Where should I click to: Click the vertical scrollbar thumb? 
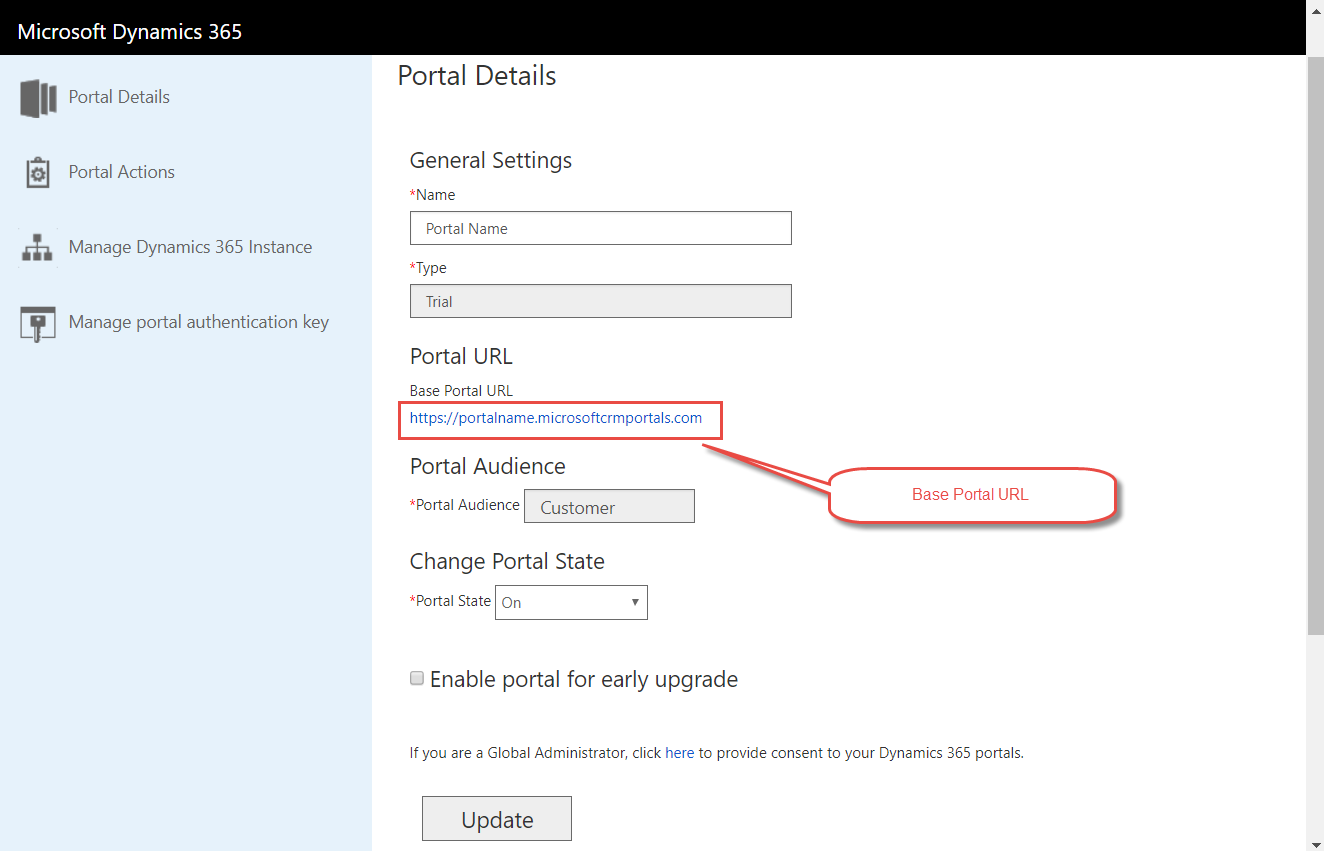(x=1316, y=340)
